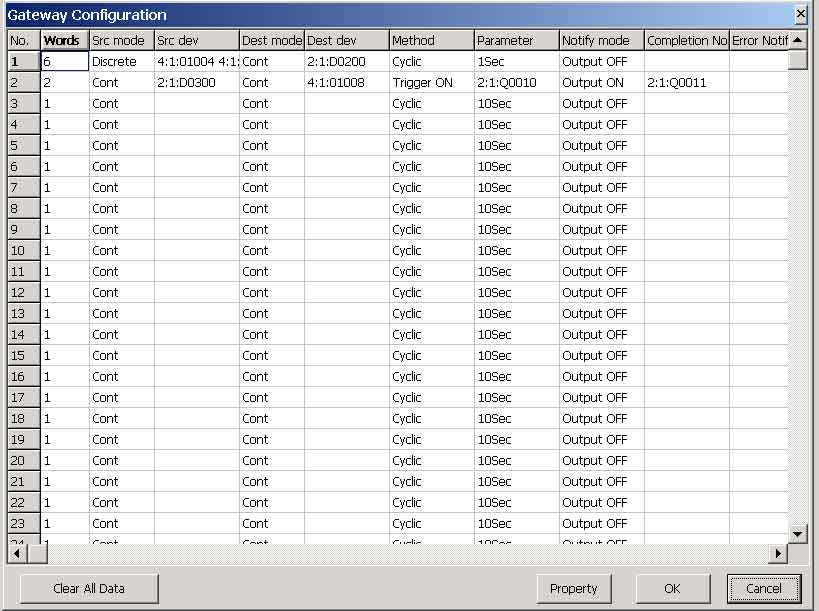Select the Trigger ON method cell

coord(431,83)
